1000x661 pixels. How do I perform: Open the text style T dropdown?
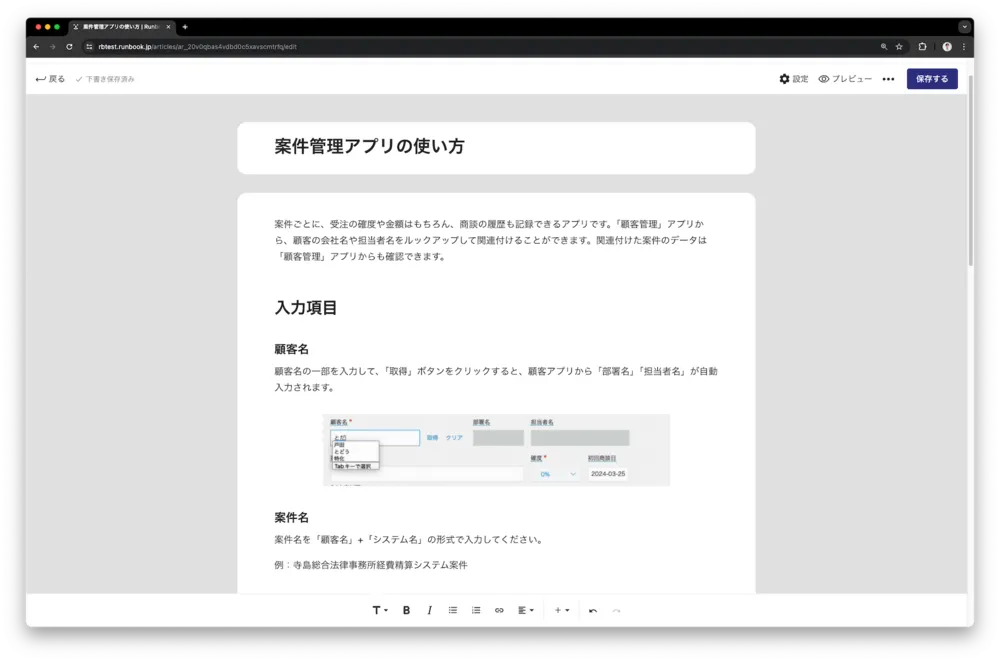coord(380,610)
